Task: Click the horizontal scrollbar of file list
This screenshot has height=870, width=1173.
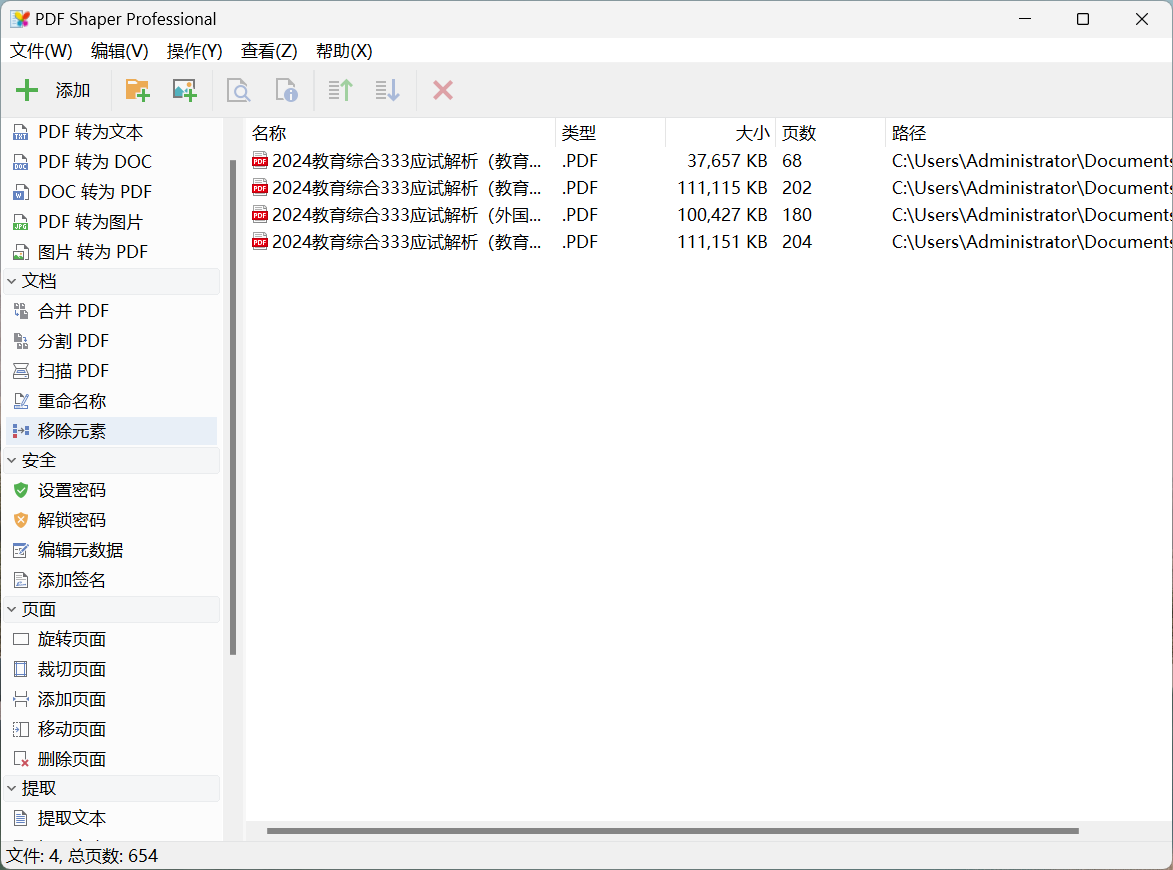Action: click(672, 831)
